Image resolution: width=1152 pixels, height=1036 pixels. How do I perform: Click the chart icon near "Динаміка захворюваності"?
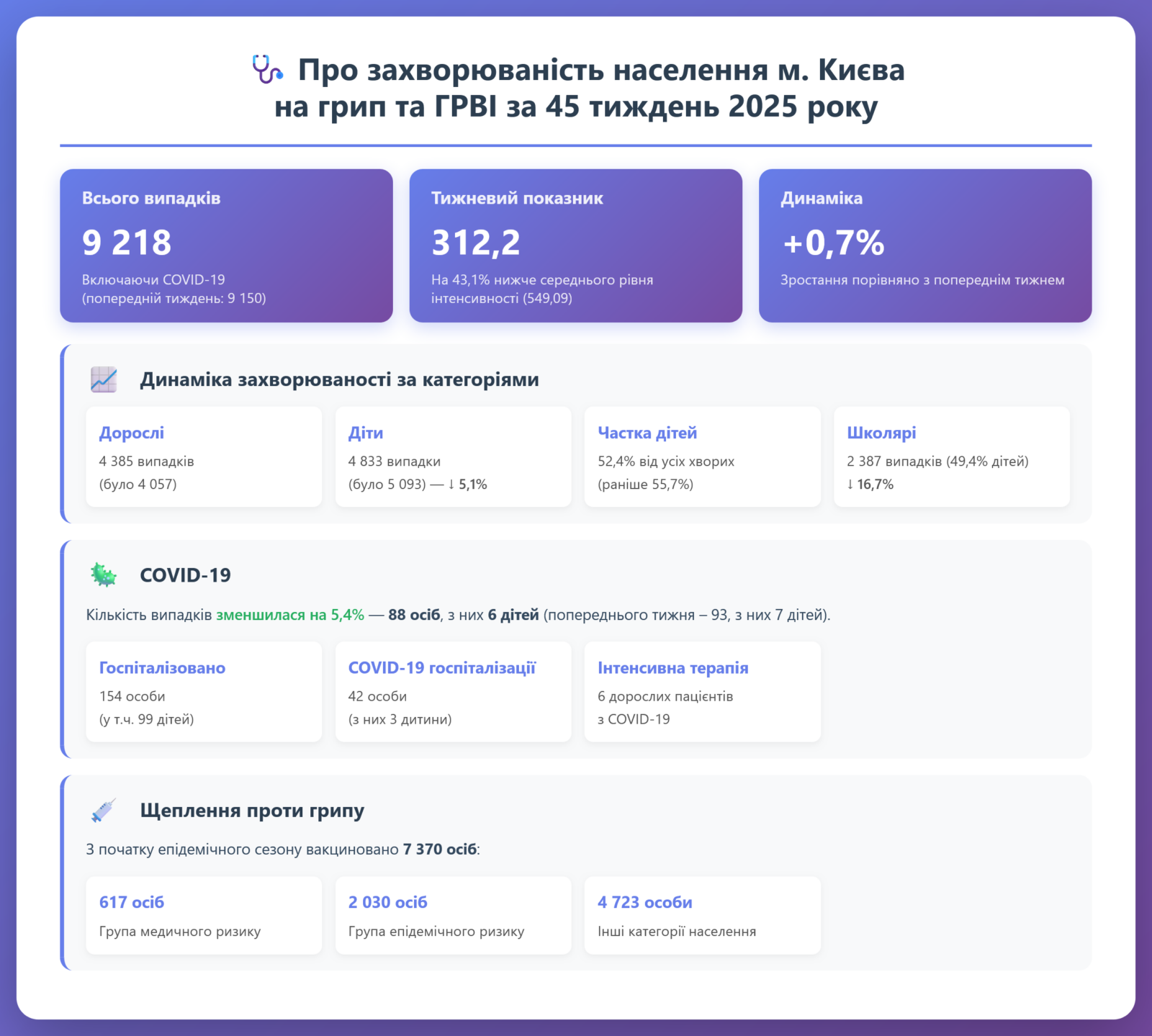[104, 379]
